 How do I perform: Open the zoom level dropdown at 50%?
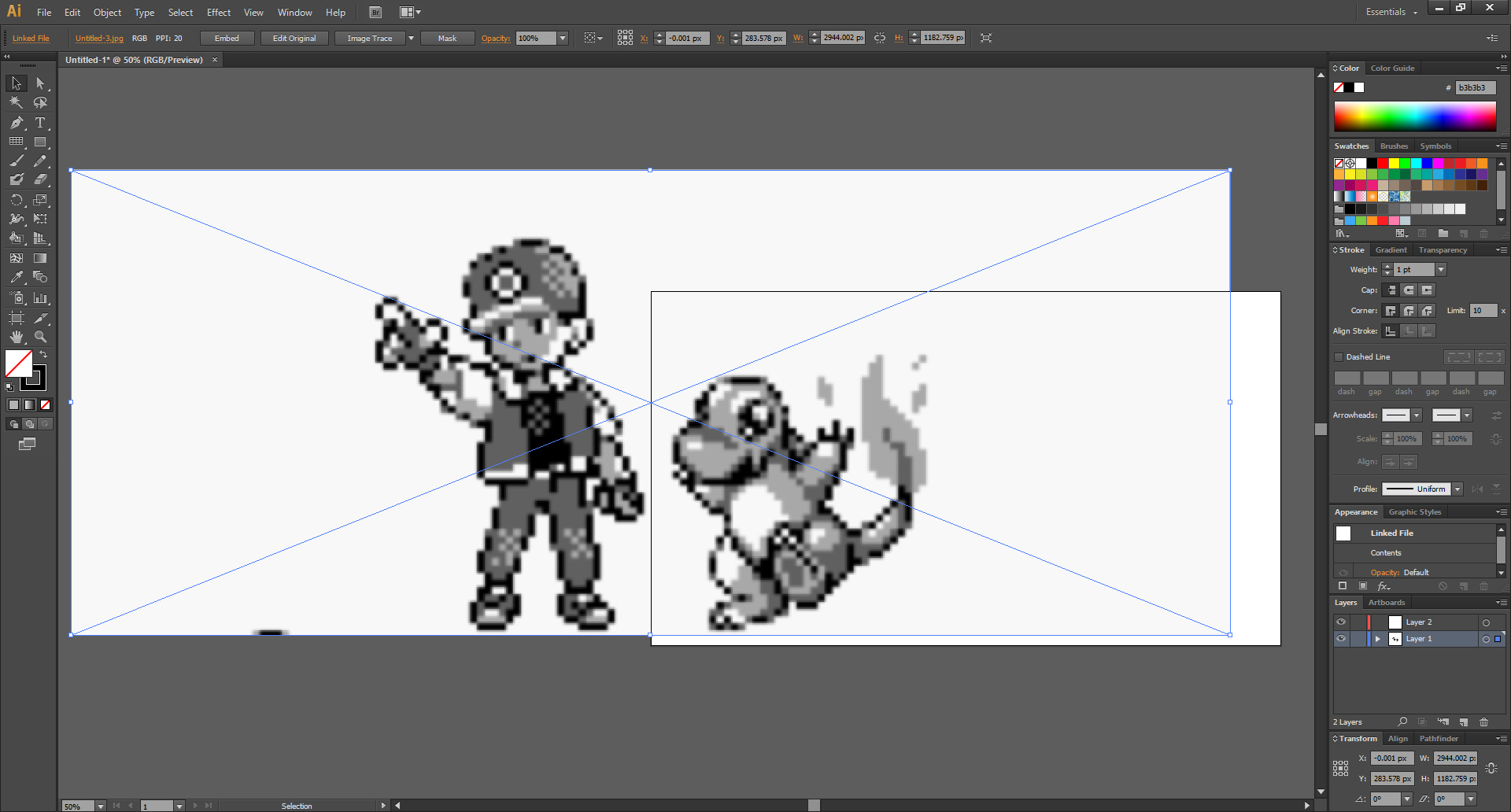click(100, 806)
